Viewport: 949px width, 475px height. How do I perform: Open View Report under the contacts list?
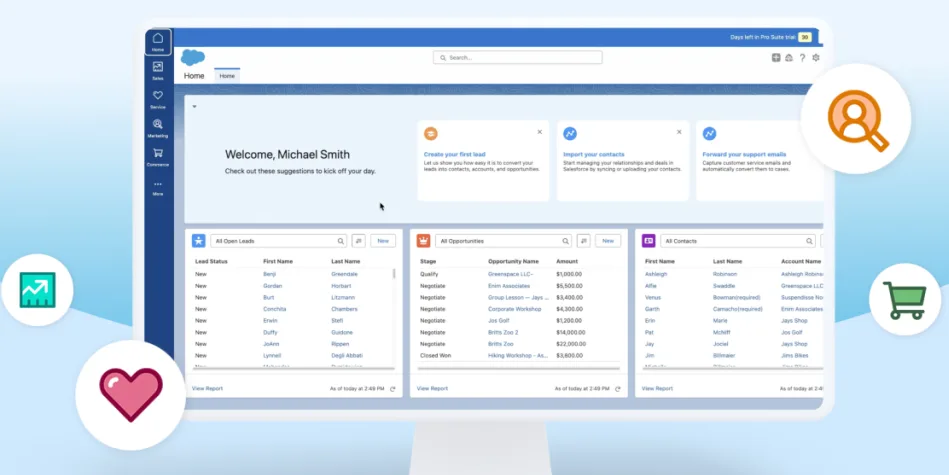[657, 388]
